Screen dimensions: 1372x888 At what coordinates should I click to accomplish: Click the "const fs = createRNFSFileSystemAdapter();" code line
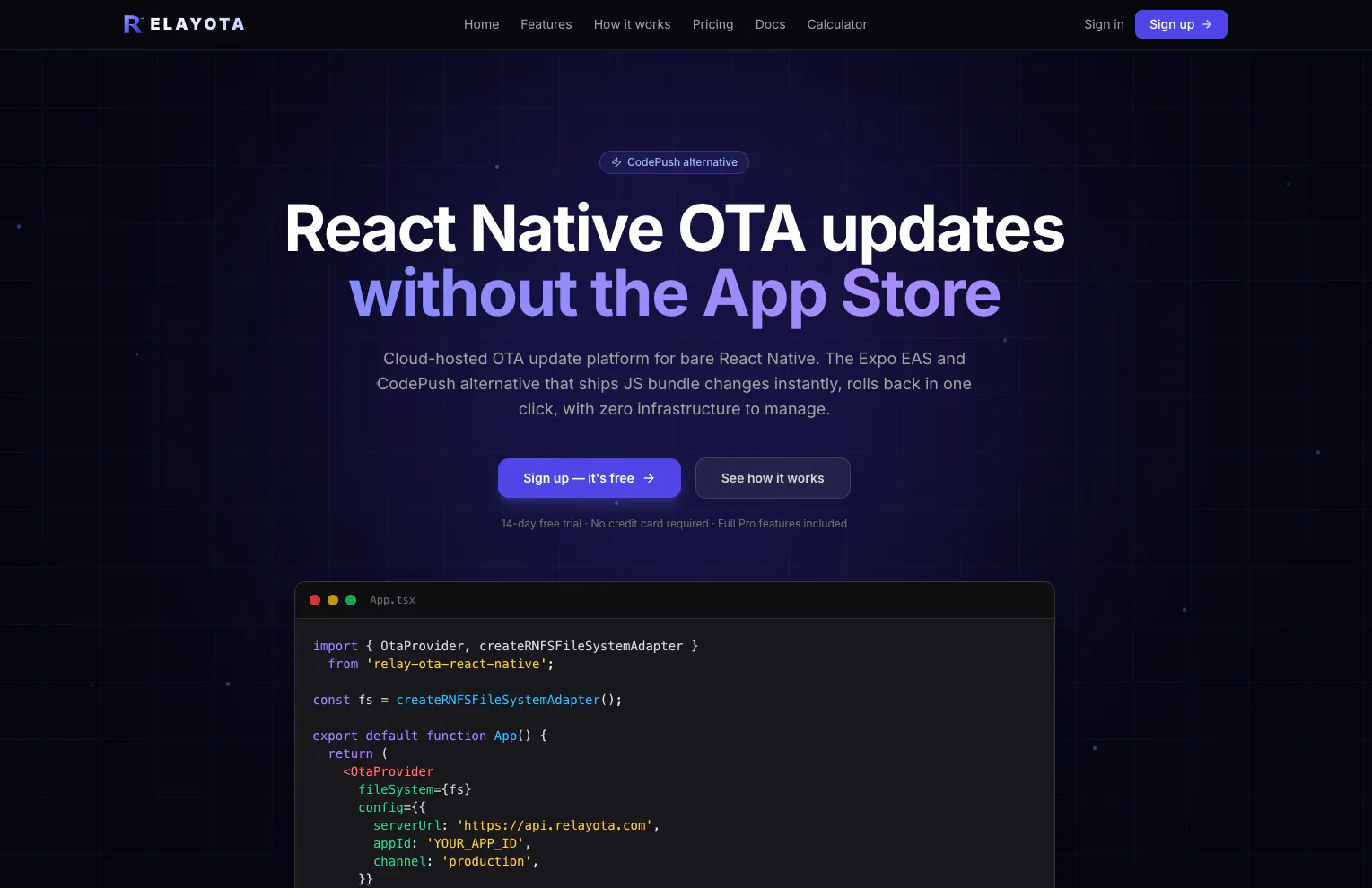tap(468, 700)
